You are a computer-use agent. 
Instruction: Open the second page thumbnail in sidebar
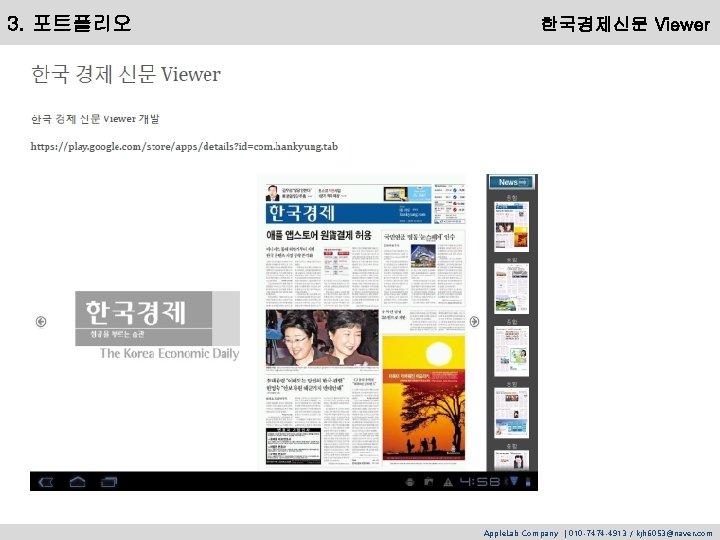[512, 288]
